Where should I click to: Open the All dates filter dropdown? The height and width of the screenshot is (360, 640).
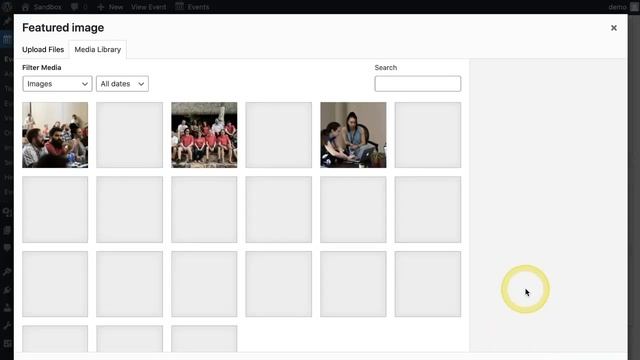coord(122,84)
